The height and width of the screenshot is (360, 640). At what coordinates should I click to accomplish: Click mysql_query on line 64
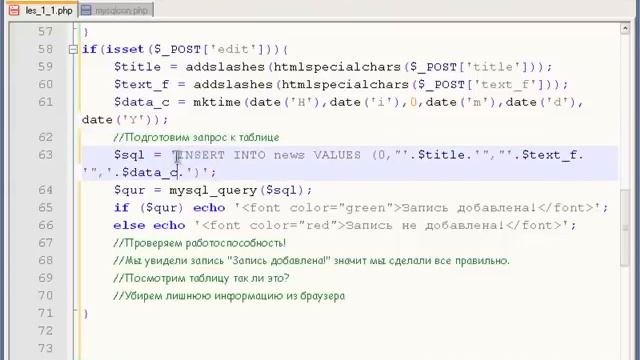point(213,190)
